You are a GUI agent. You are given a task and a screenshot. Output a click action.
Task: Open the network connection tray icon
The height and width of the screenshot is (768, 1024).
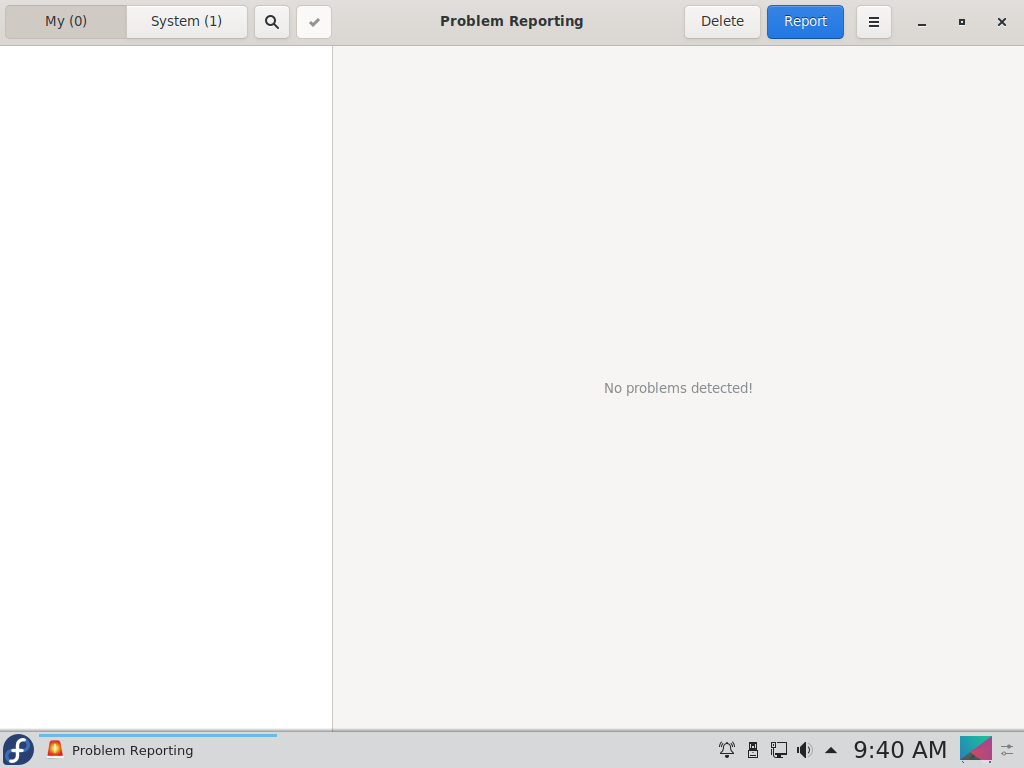(778, 750)
